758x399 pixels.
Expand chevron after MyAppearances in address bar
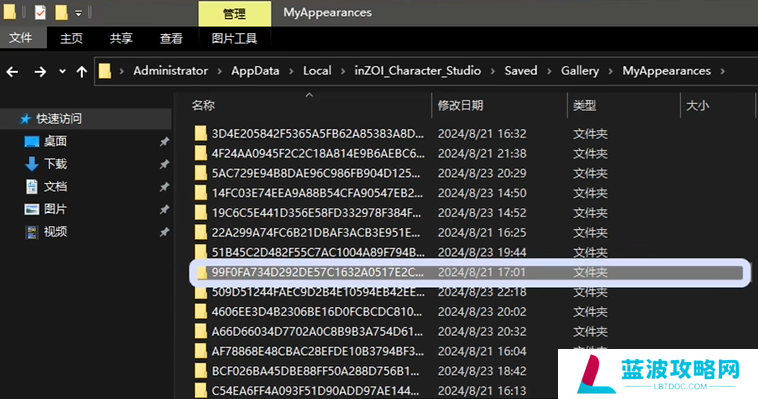click(722, 71)
